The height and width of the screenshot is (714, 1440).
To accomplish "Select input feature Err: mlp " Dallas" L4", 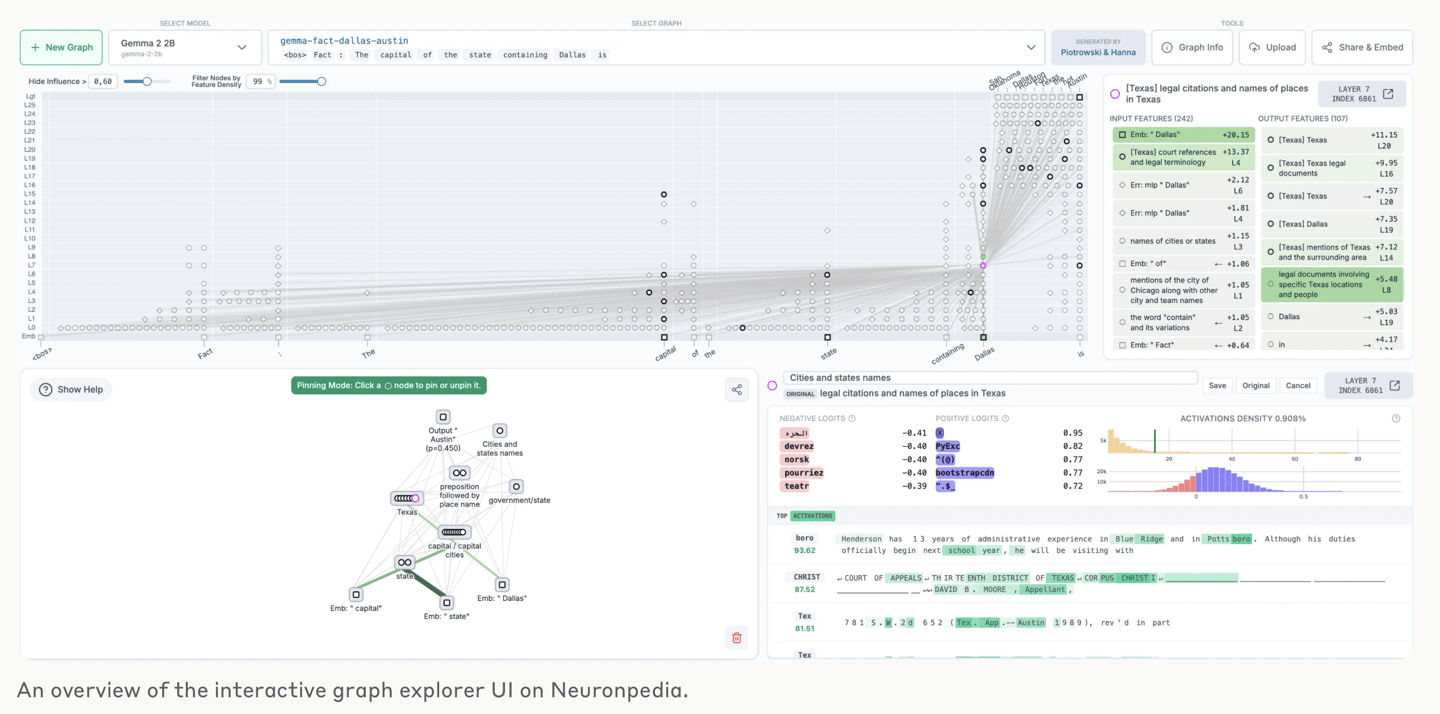I will pos(1183,213).
